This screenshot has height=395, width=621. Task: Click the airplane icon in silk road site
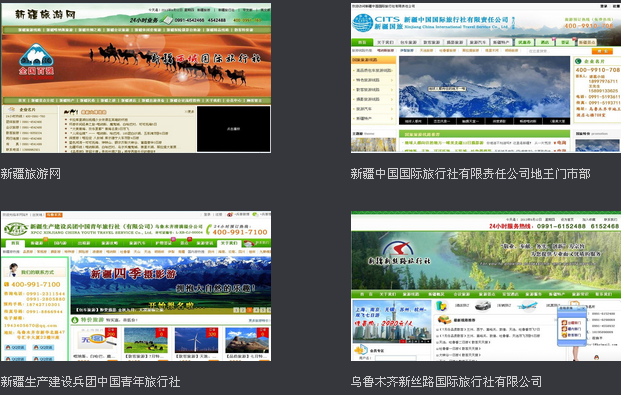point(528,305)
